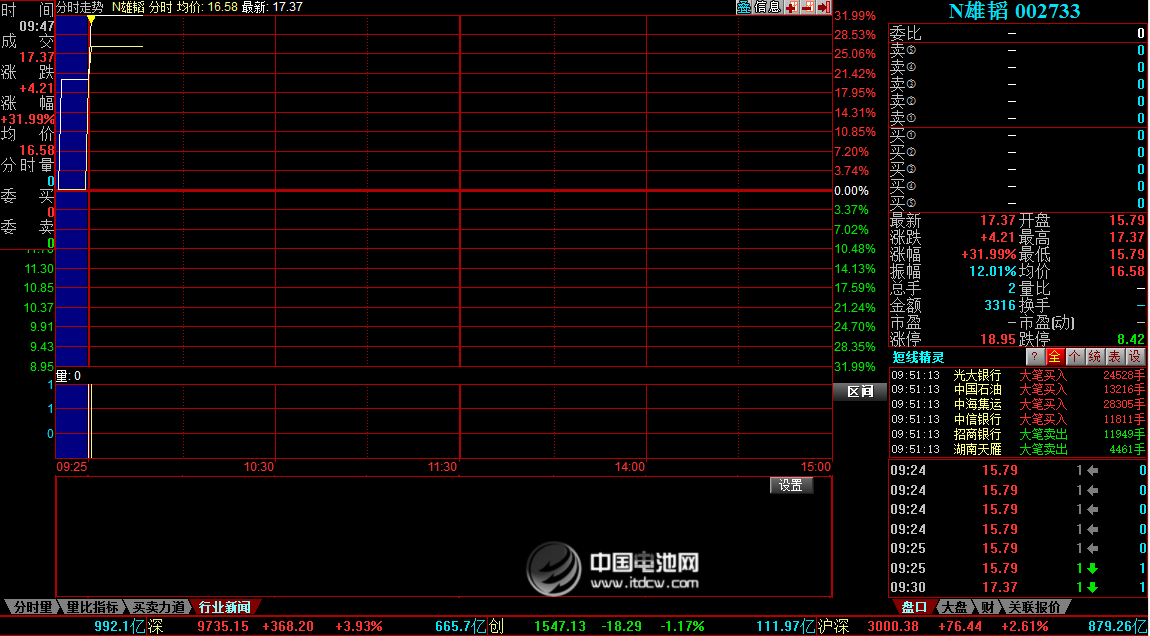
Task: Switch to the 量比指标 tab
Action: pyautogui.click(x=92, y=607)
